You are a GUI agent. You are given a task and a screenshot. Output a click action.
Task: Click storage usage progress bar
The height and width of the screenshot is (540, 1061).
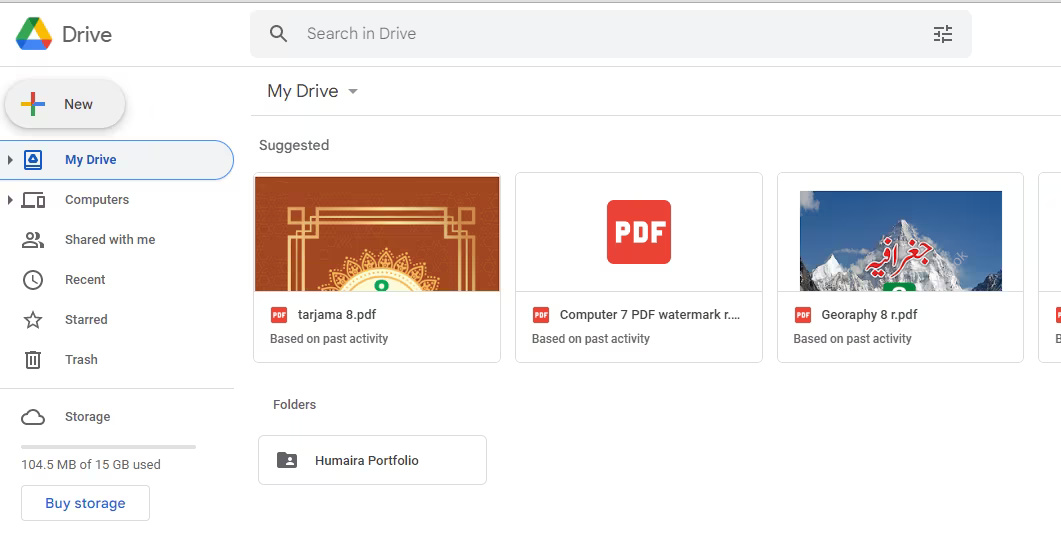point(108,447)
